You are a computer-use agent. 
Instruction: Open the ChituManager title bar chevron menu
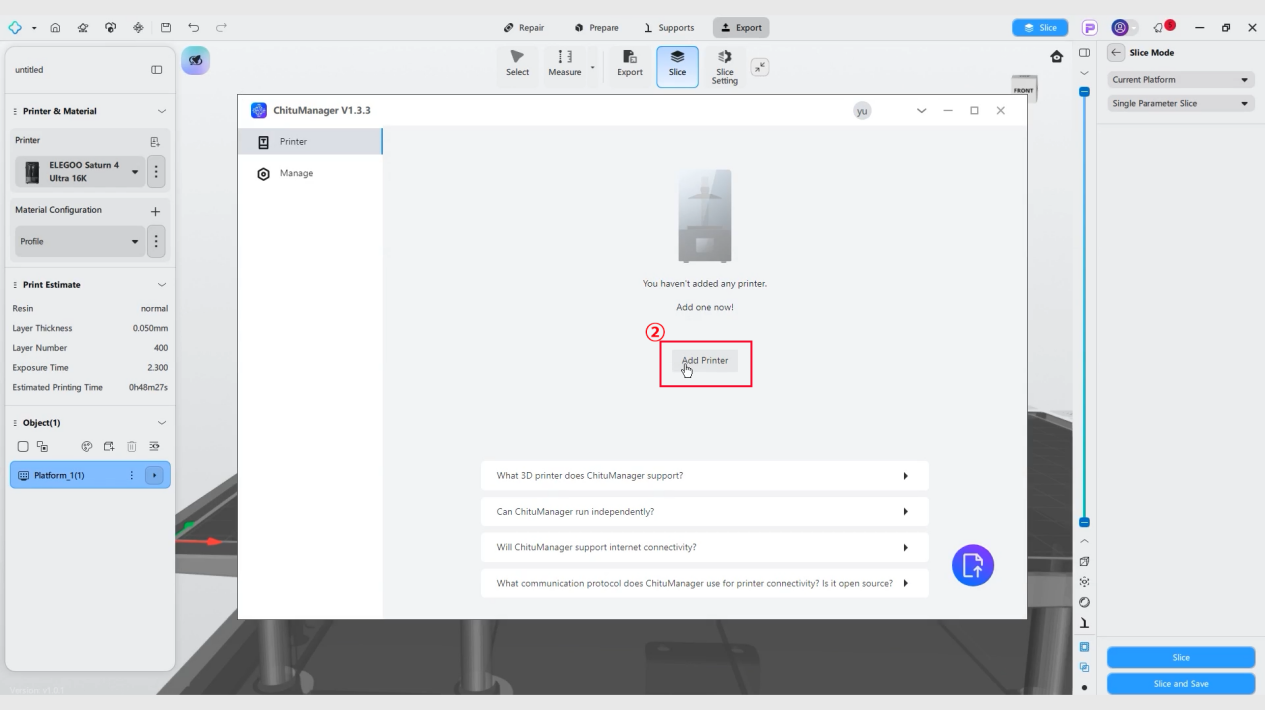[921, 111]
